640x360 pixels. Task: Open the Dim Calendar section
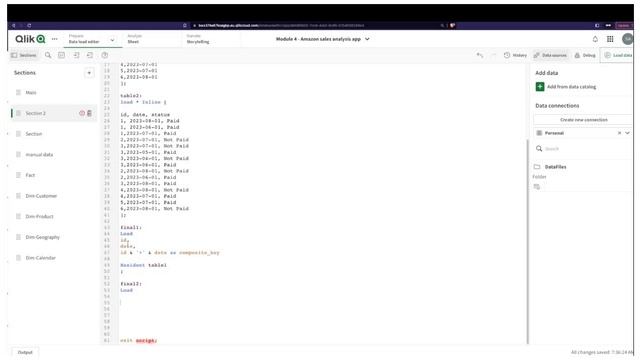(x=40, y=258)
